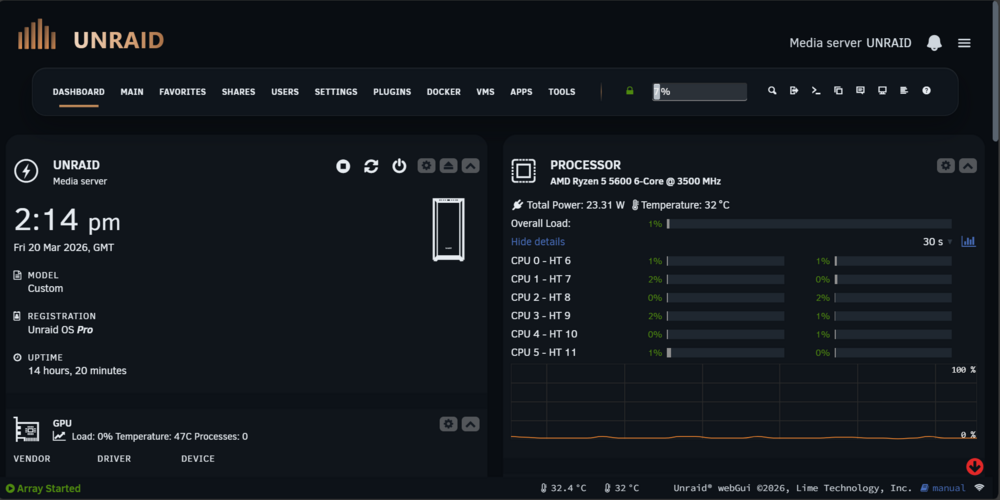The height and width of the screenshot is (500, 1000).
Task: Open settings gear on the GPU tile
Action: (449, 424)
